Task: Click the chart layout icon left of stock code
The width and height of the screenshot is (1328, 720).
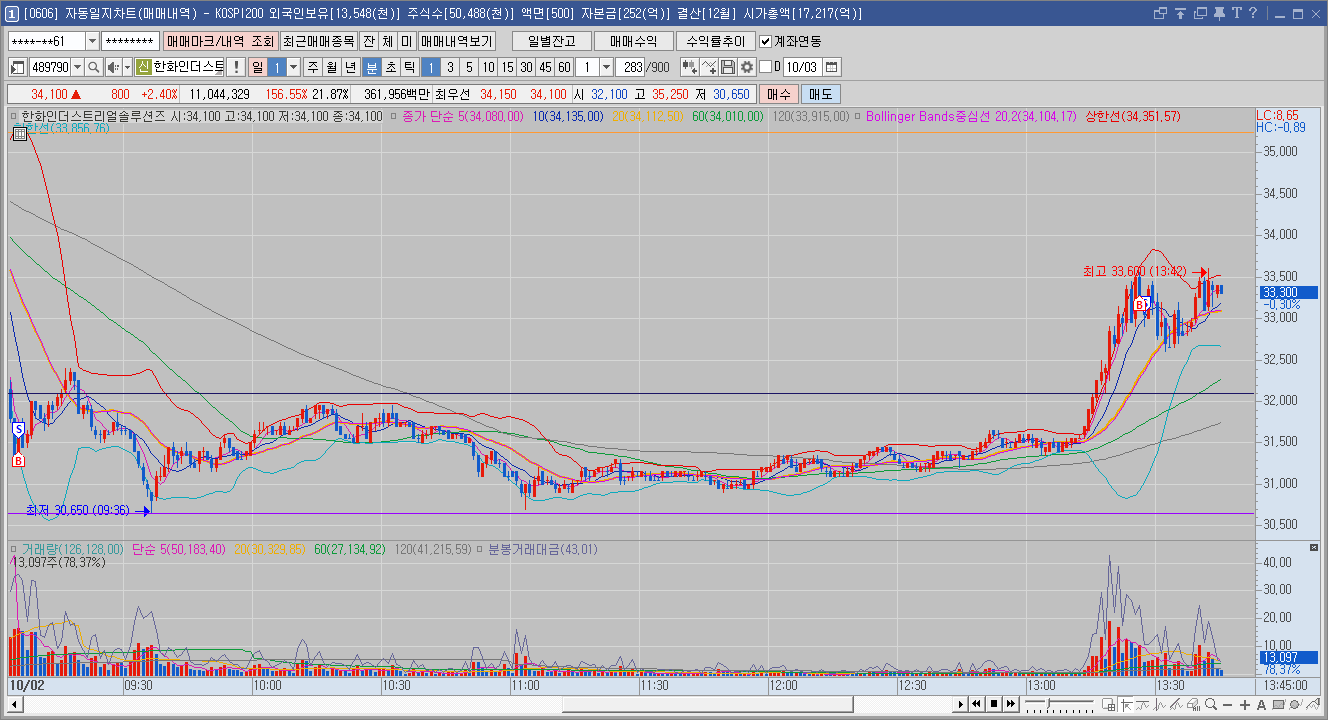Action: coord(17,67)
